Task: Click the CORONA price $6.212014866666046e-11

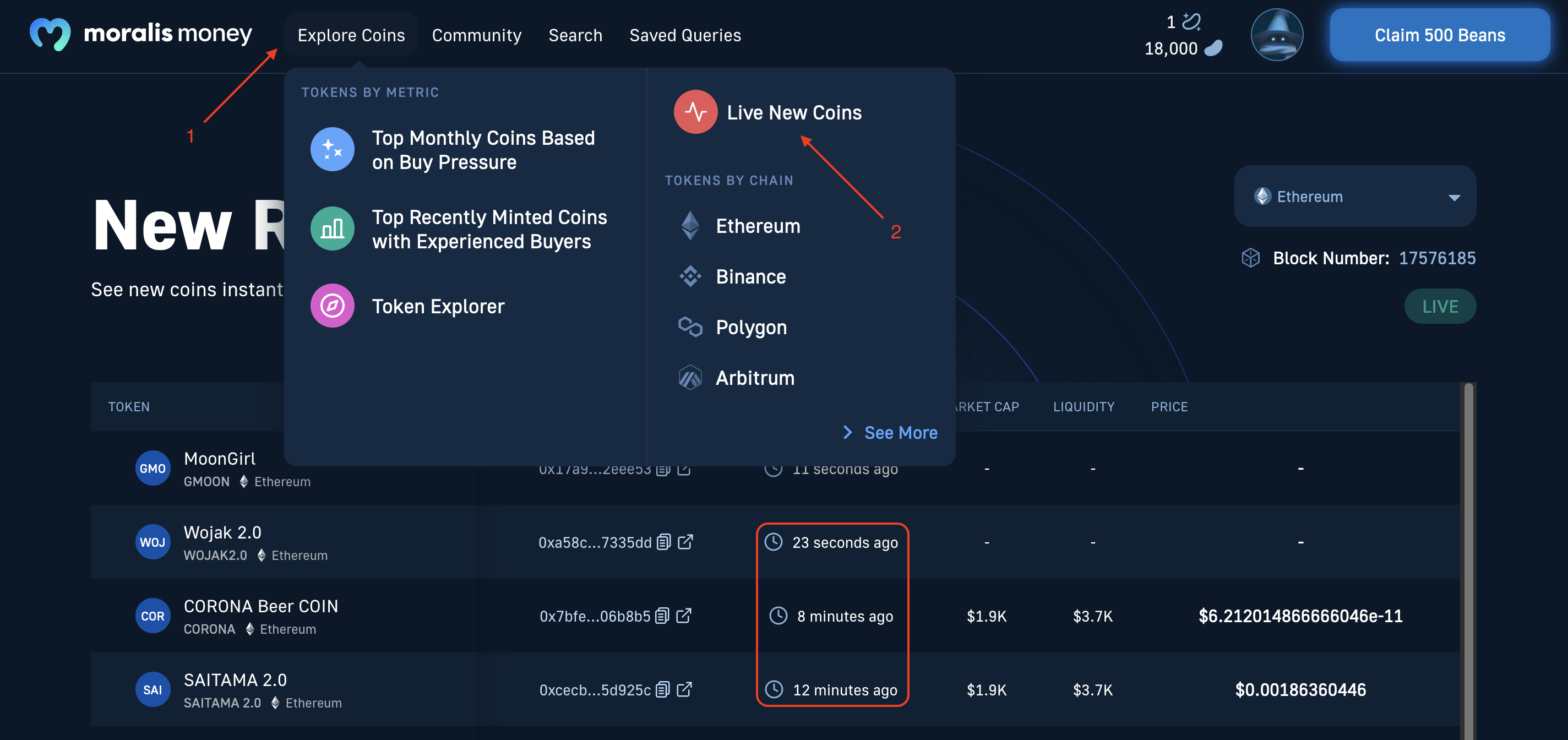Action: pyautogui.click(x=1300, y=616)
